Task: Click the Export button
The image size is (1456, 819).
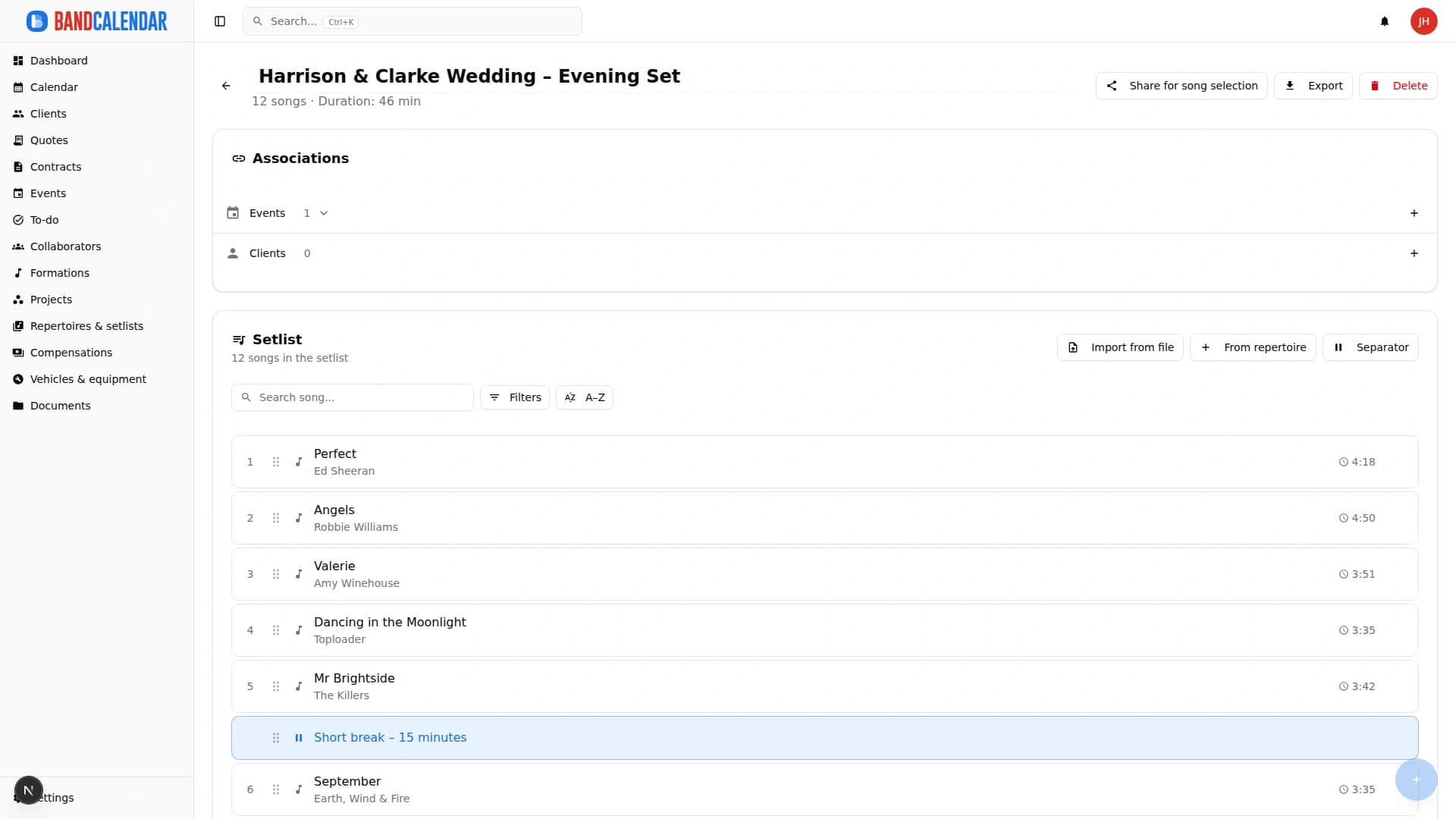Action: 1313,86
